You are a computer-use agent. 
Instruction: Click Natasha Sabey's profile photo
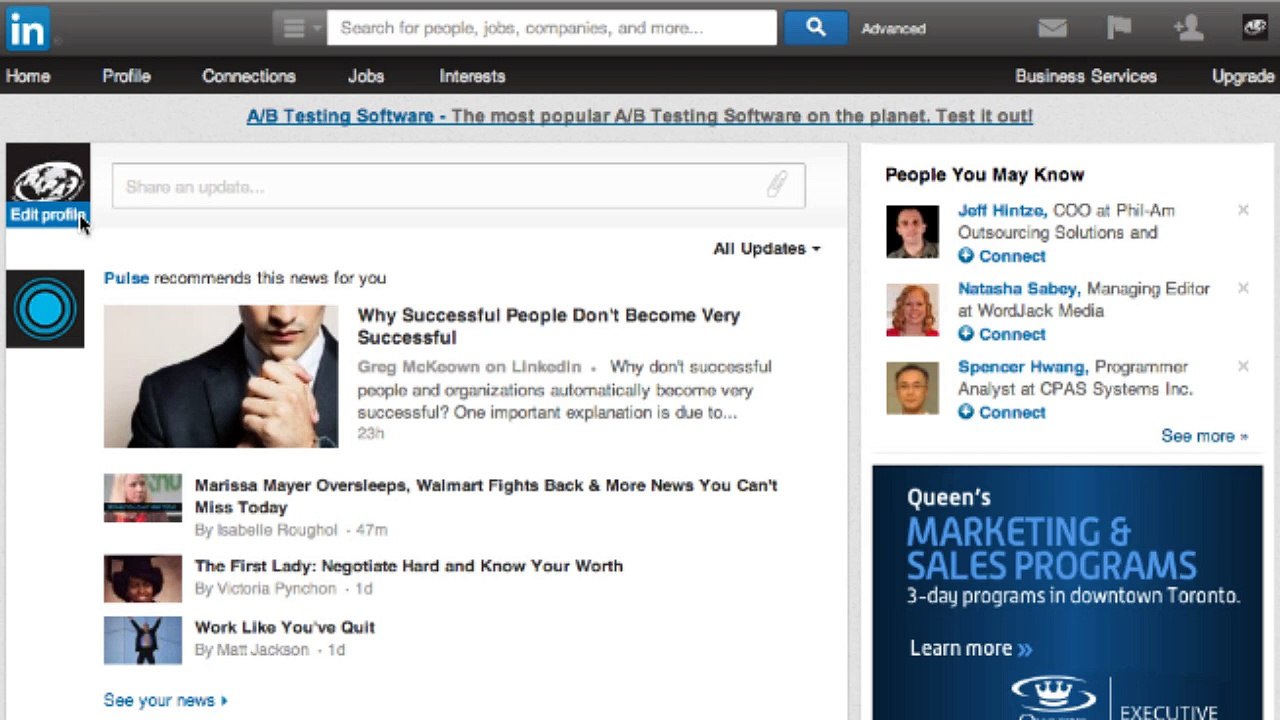912,310
